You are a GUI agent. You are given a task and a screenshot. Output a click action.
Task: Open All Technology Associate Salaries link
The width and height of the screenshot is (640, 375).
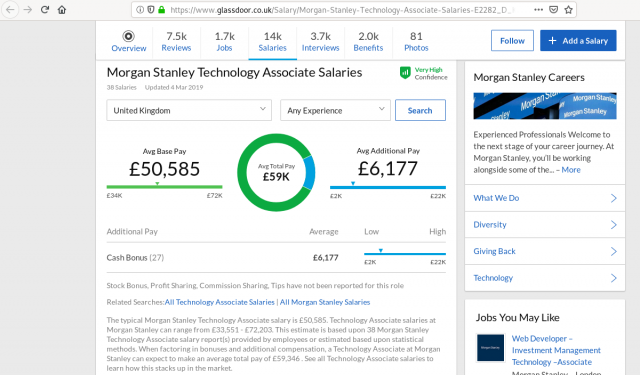coord(220,302)
